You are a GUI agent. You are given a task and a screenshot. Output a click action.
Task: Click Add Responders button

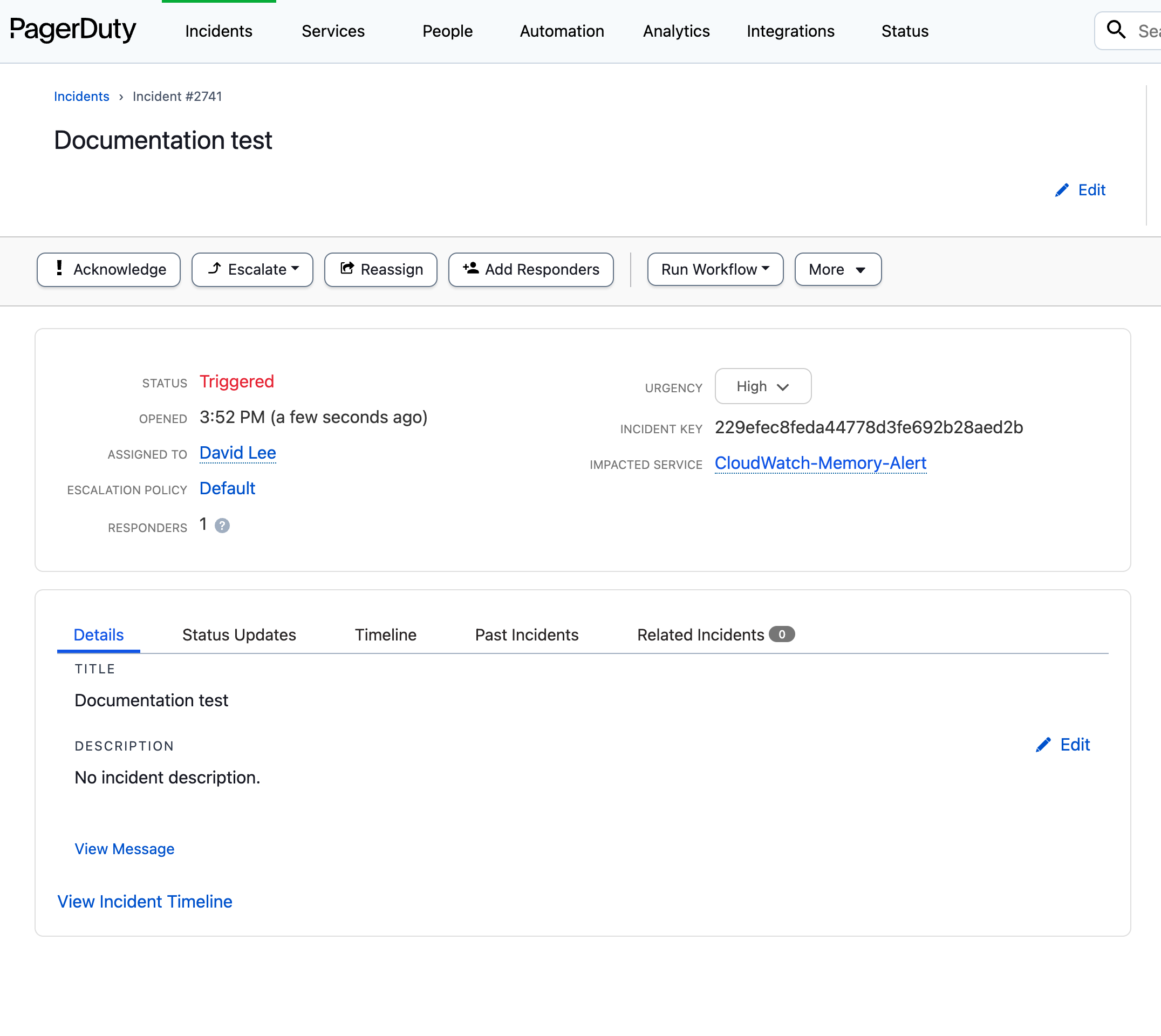(530, 269)
